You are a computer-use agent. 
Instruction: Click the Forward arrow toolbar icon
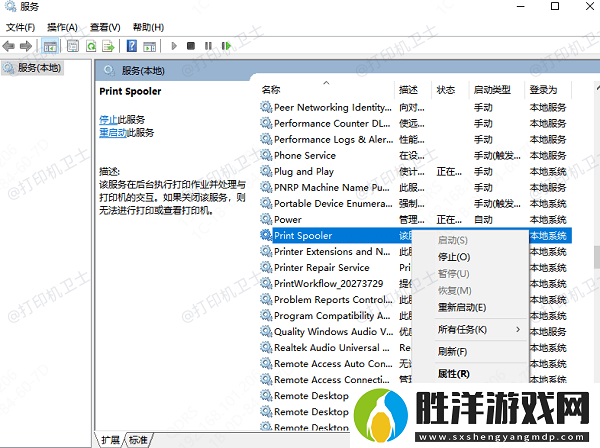pyautogui.click(x=26, y=46)
